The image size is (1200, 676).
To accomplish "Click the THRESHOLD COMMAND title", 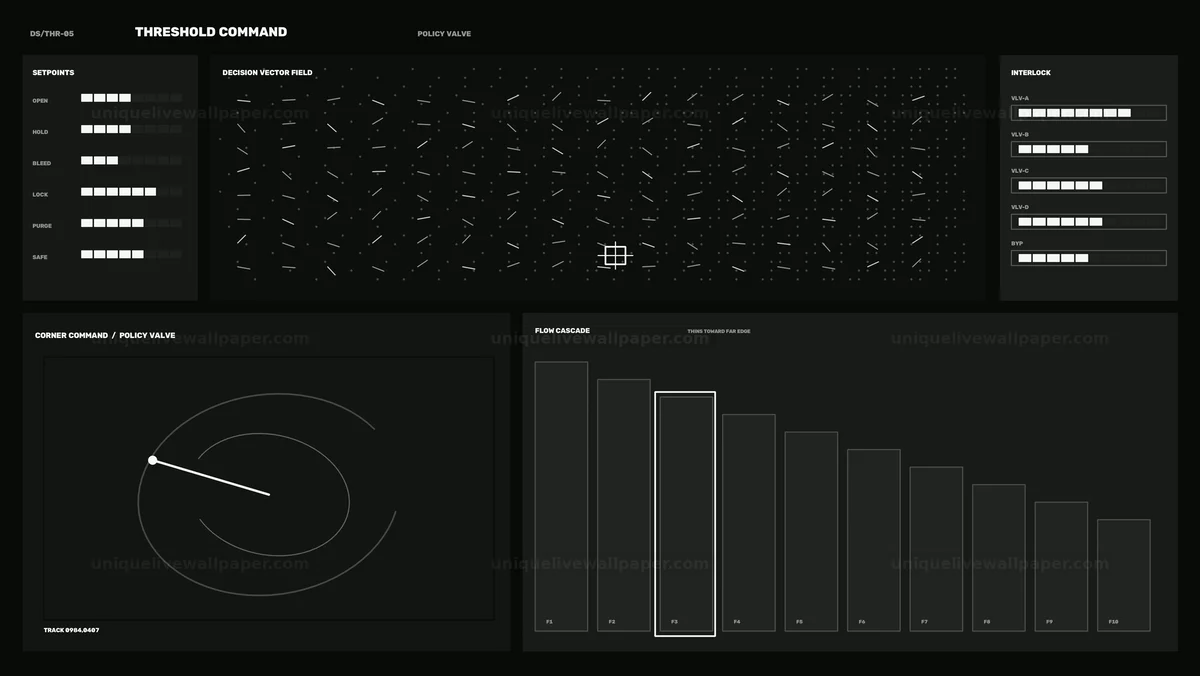I will tap(211, 32).
